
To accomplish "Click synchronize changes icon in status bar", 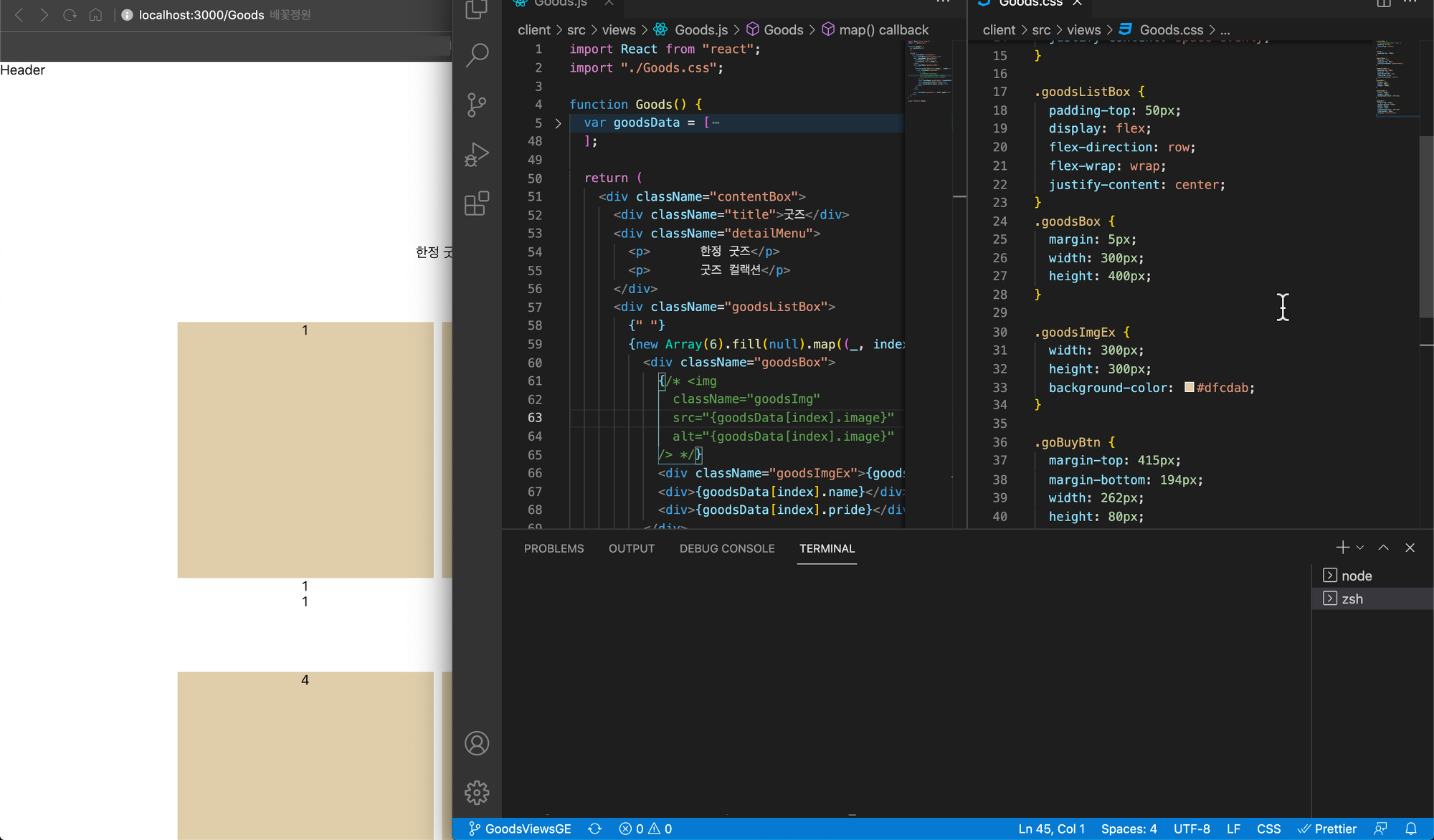I will (594, 829).
